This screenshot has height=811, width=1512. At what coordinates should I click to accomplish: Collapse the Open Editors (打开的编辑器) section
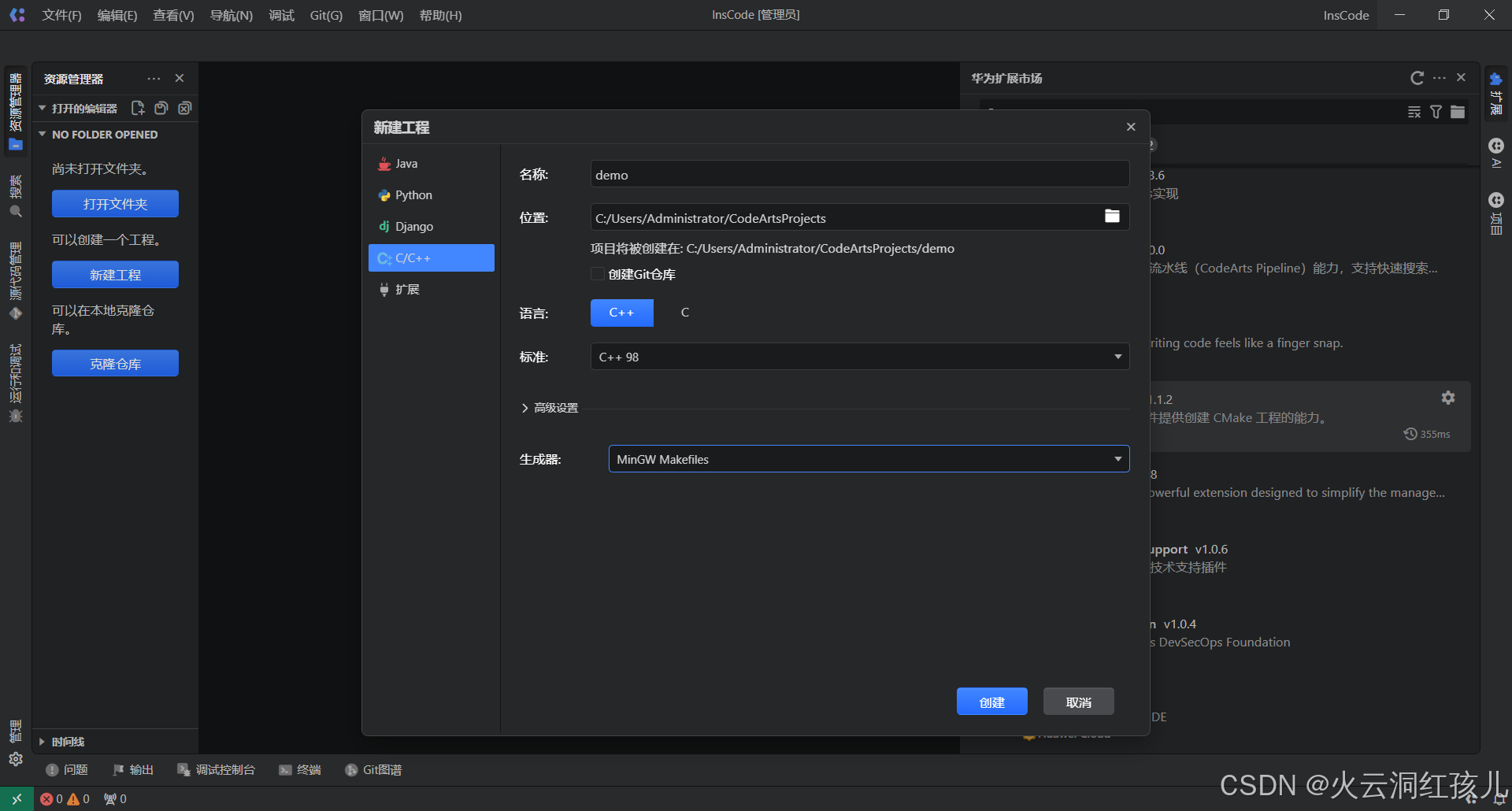[x=78, y=108]
